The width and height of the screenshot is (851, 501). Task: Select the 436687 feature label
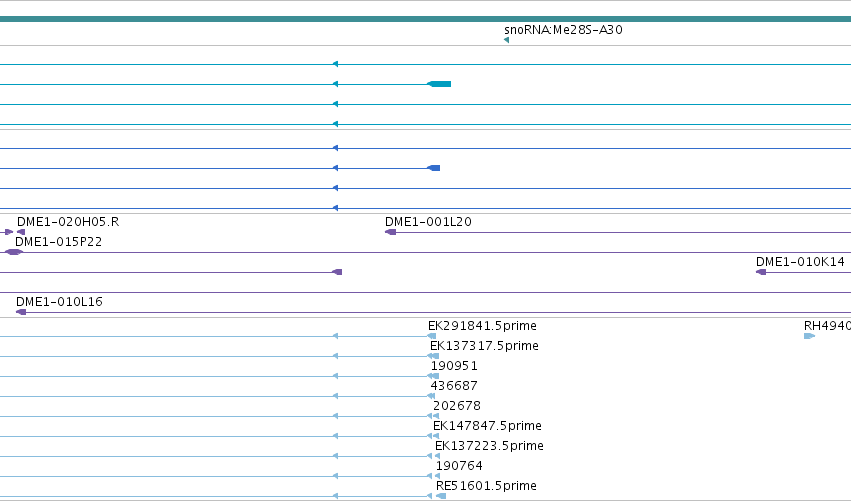(x=454, y=386)
